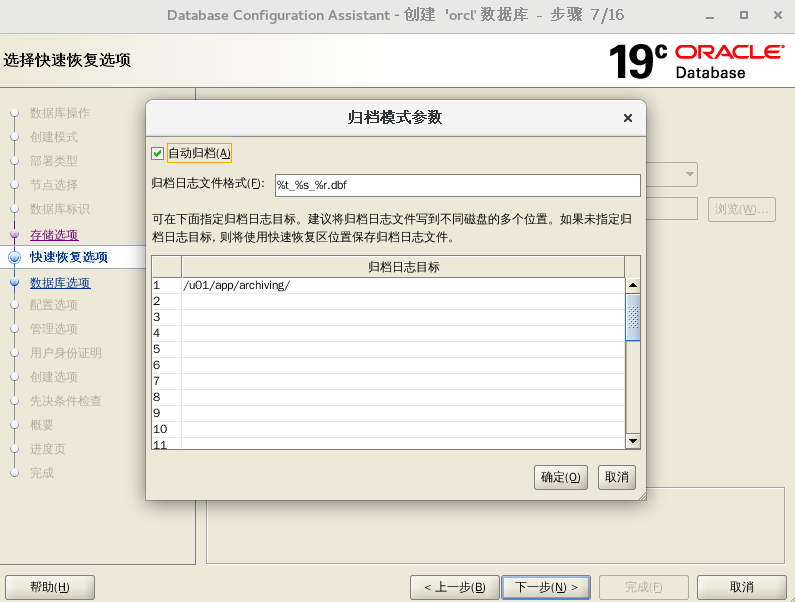The width and height of the screenshot is (795, 602).
Task: Click the empty row 2 destination cell
Action: coord(402,301)
